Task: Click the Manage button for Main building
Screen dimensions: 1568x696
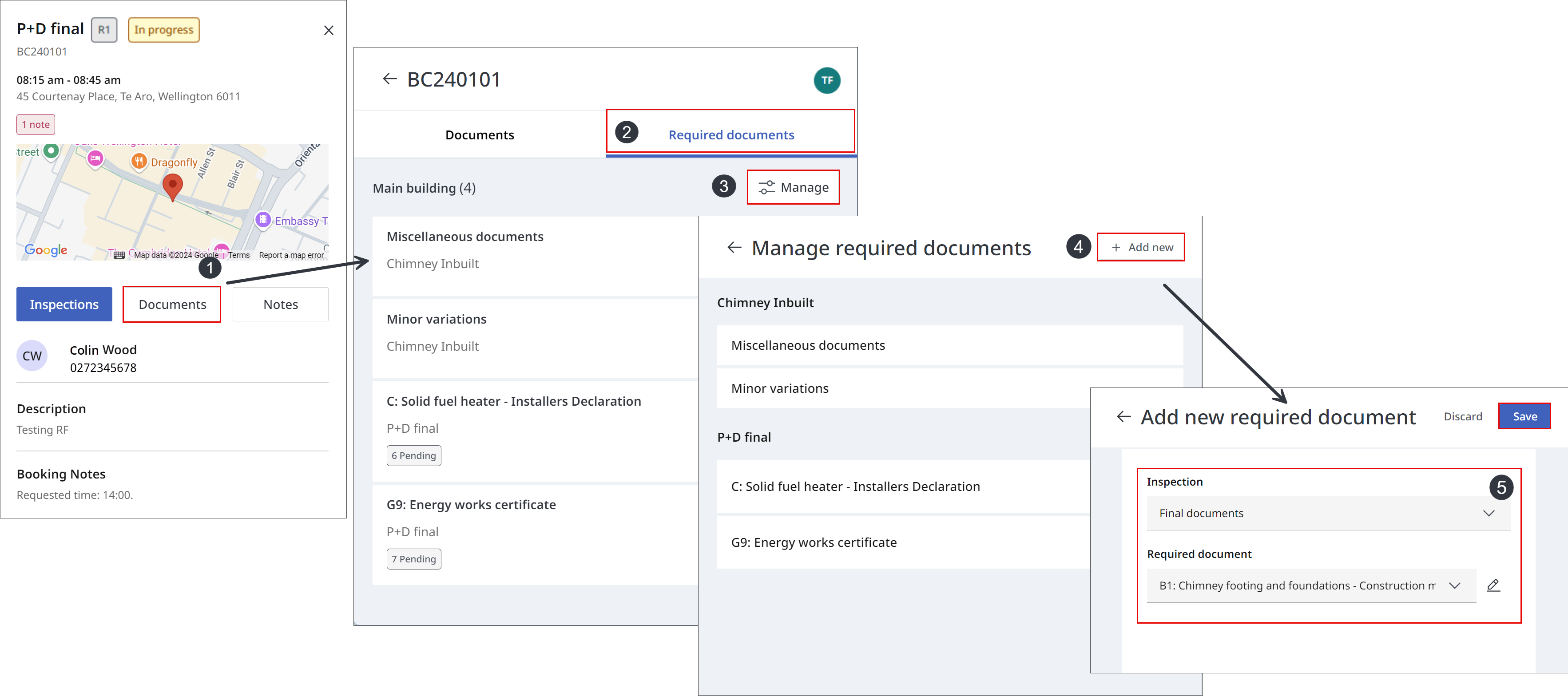Action: pyautogui.click(x=793, y=187)
